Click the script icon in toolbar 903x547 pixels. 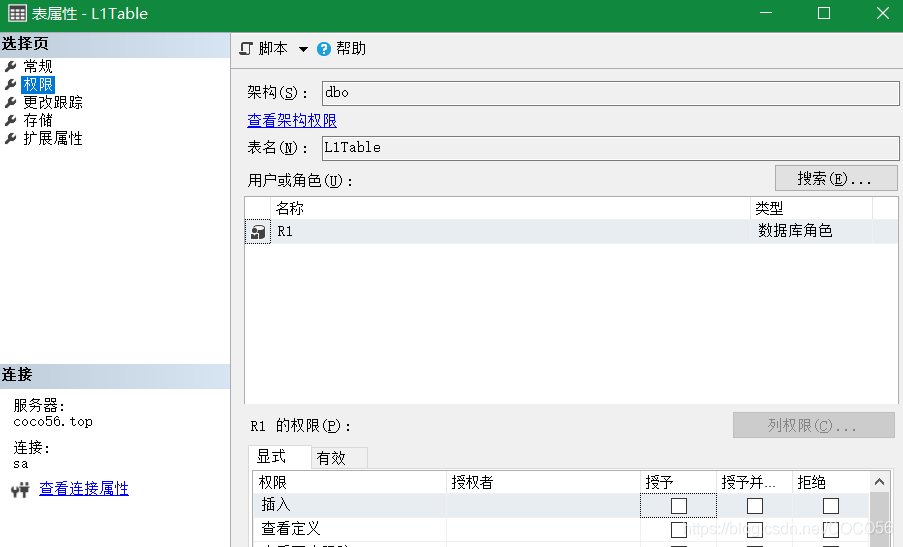point(246,49)
